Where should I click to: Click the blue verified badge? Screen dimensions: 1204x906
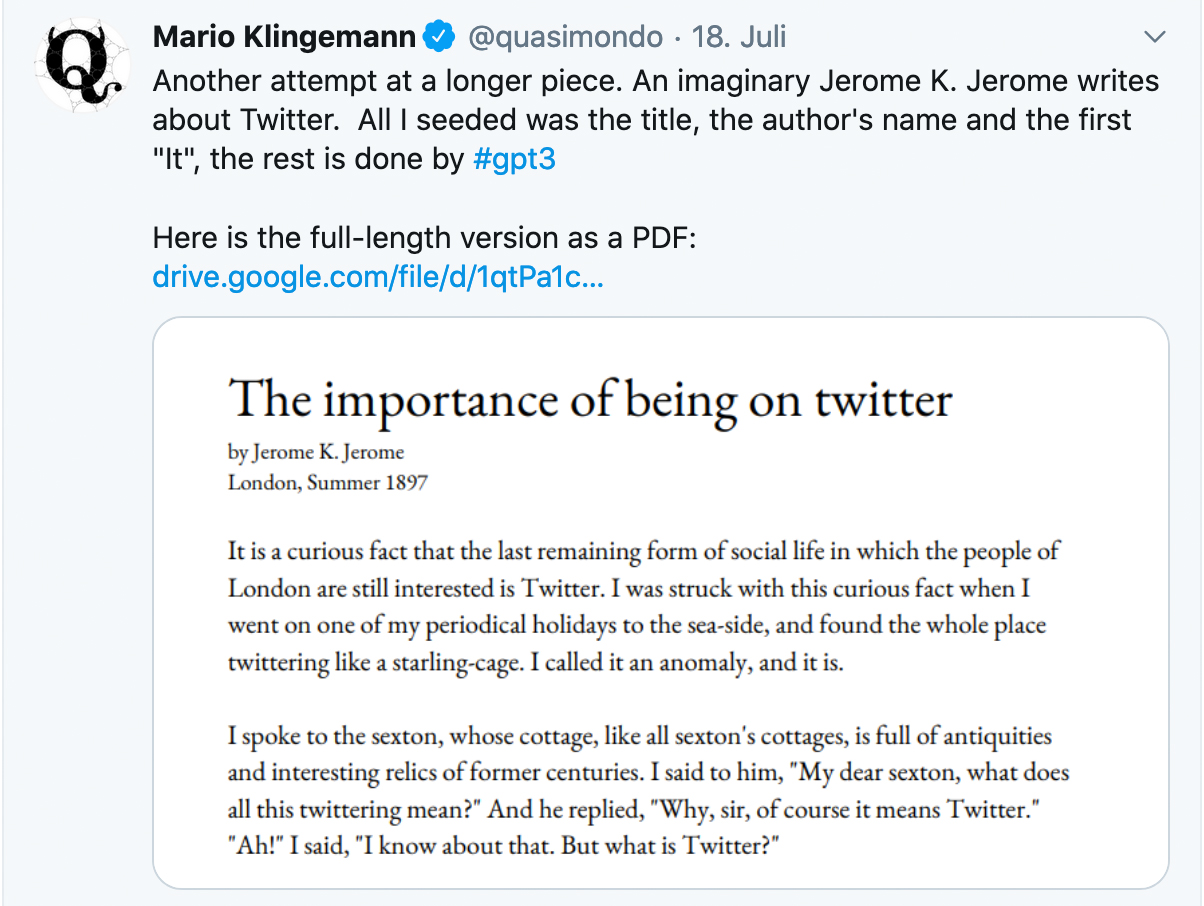(x=437, y=37)
